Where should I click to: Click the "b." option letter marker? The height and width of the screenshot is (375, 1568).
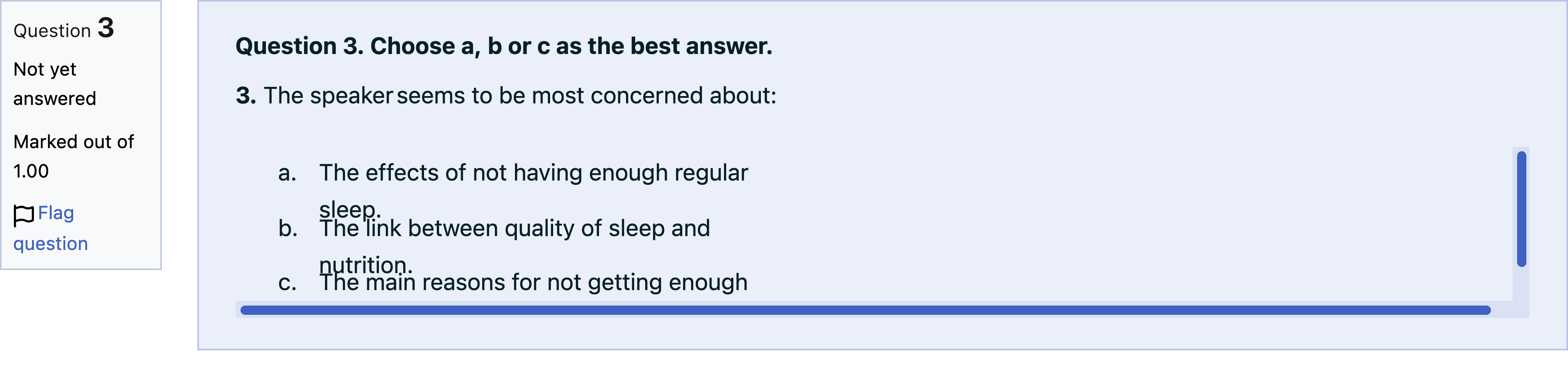(x=288, y=228)
